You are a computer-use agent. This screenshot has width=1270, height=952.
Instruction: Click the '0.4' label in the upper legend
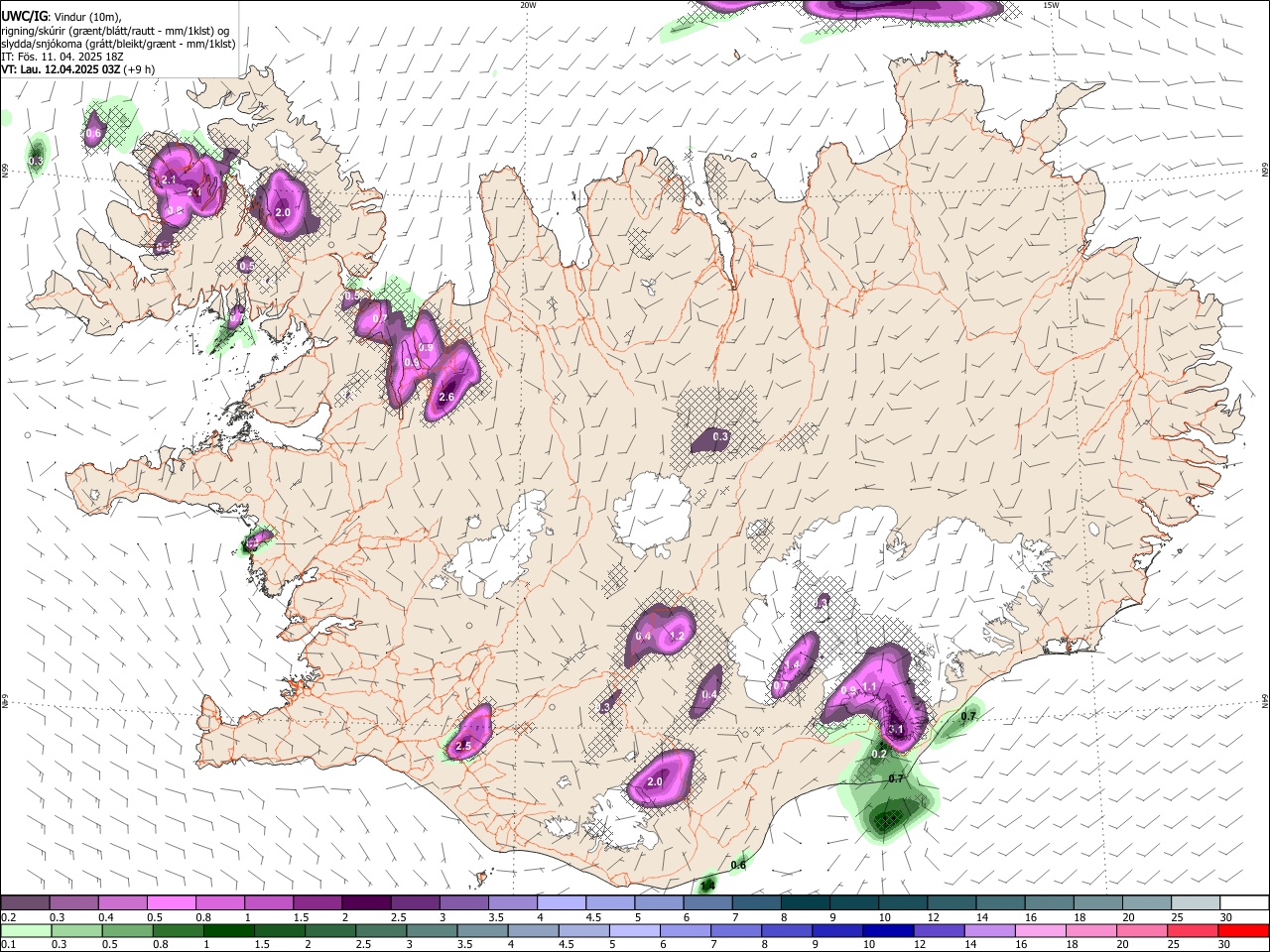click(x=106, y=917)
